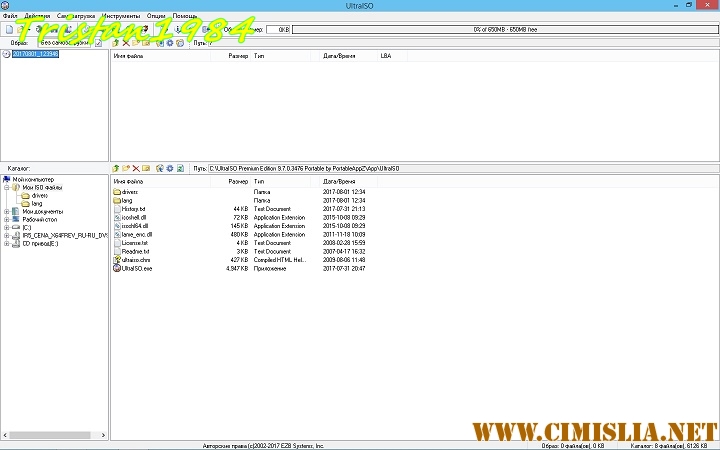Sort local files by Дата/Время column
Image resolution: width=720 pixels, height=450 pixels.
348,182
